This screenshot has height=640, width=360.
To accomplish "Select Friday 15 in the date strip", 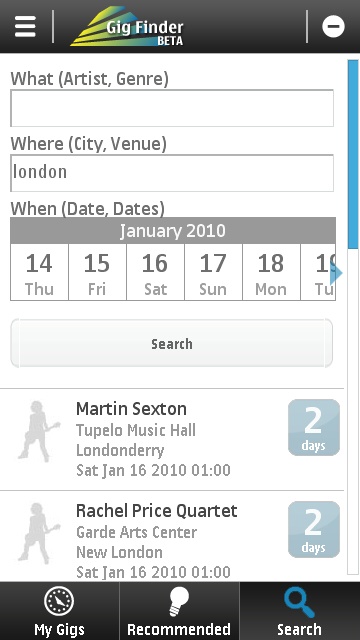I will 97,272.
